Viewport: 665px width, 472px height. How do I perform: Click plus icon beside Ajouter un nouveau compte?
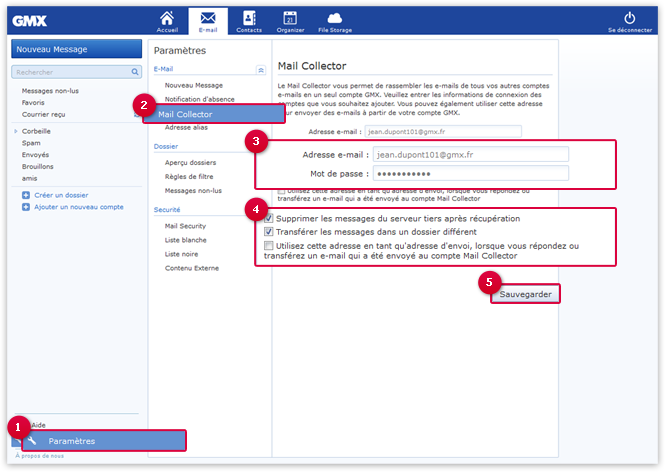tap(26, 207)
